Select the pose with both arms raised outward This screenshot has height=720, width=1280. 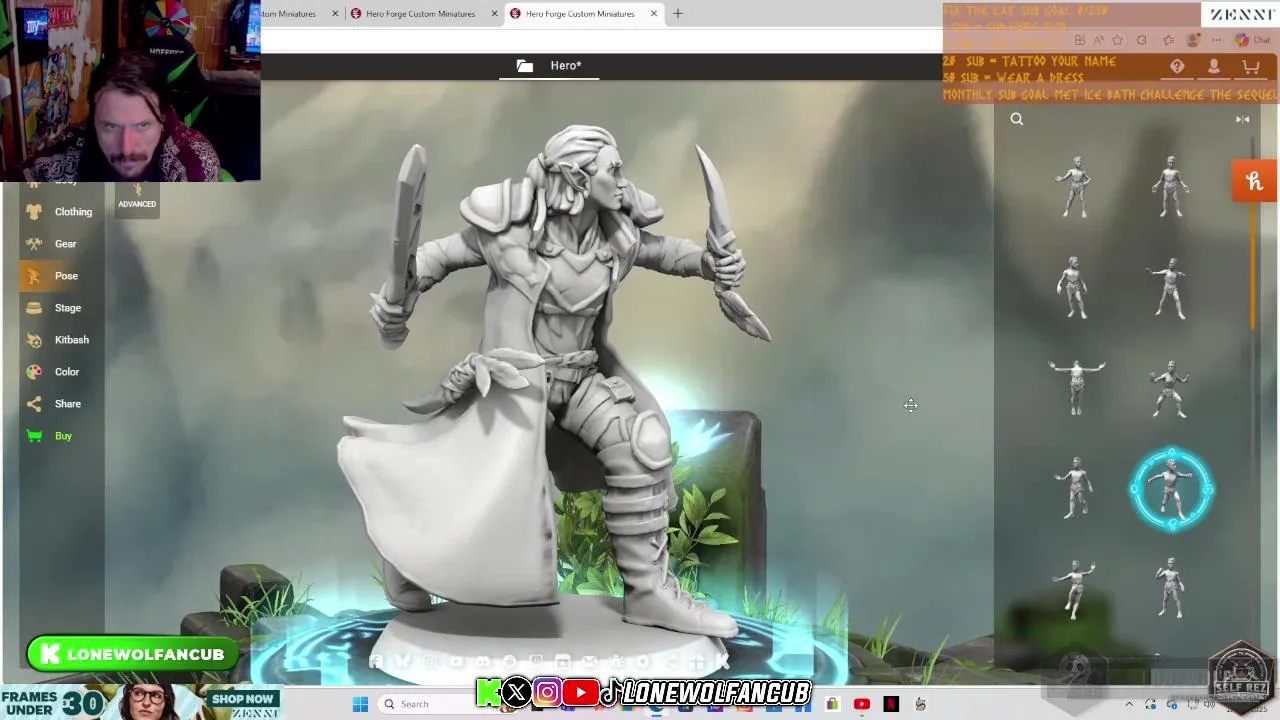point(1076,387)
